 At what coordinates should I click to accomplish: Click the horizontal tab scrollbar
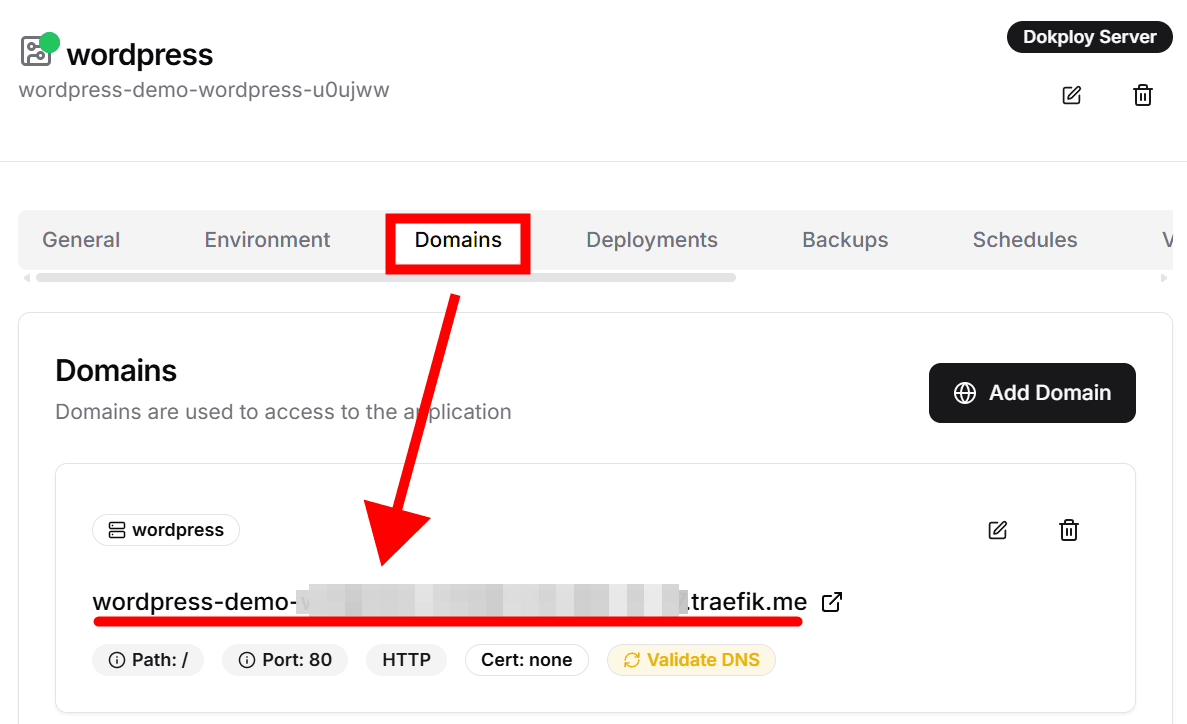385,278
